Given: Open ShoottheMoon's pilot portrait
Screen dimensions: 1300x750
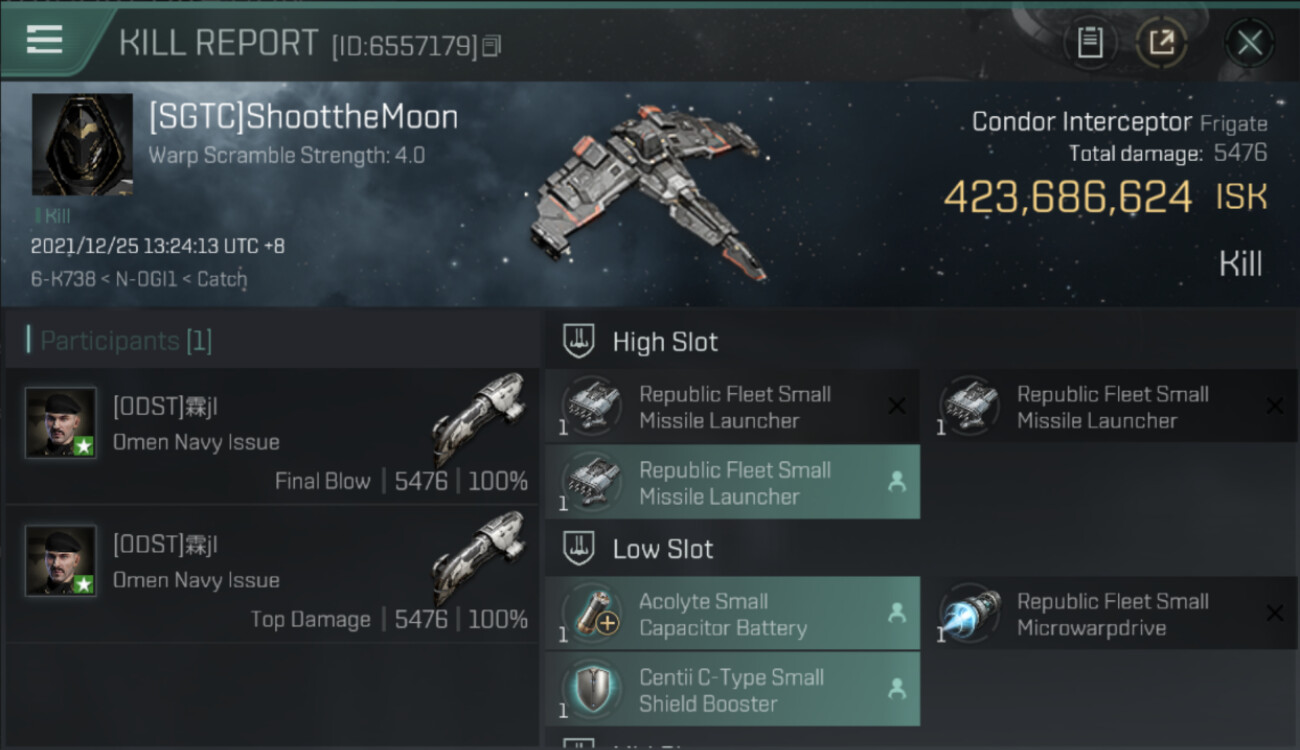Looking at the screenshot, I should click(82, 144).
